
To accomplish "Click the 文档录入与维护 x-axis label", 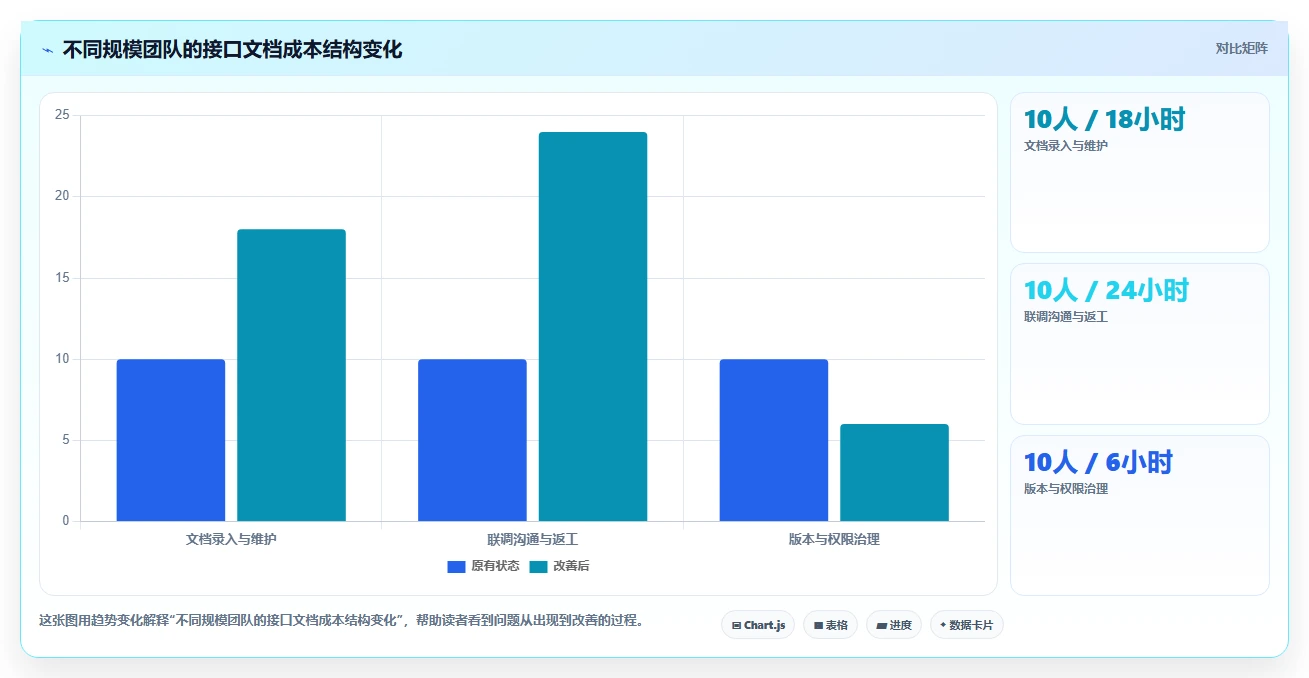I will click(231, 539).
